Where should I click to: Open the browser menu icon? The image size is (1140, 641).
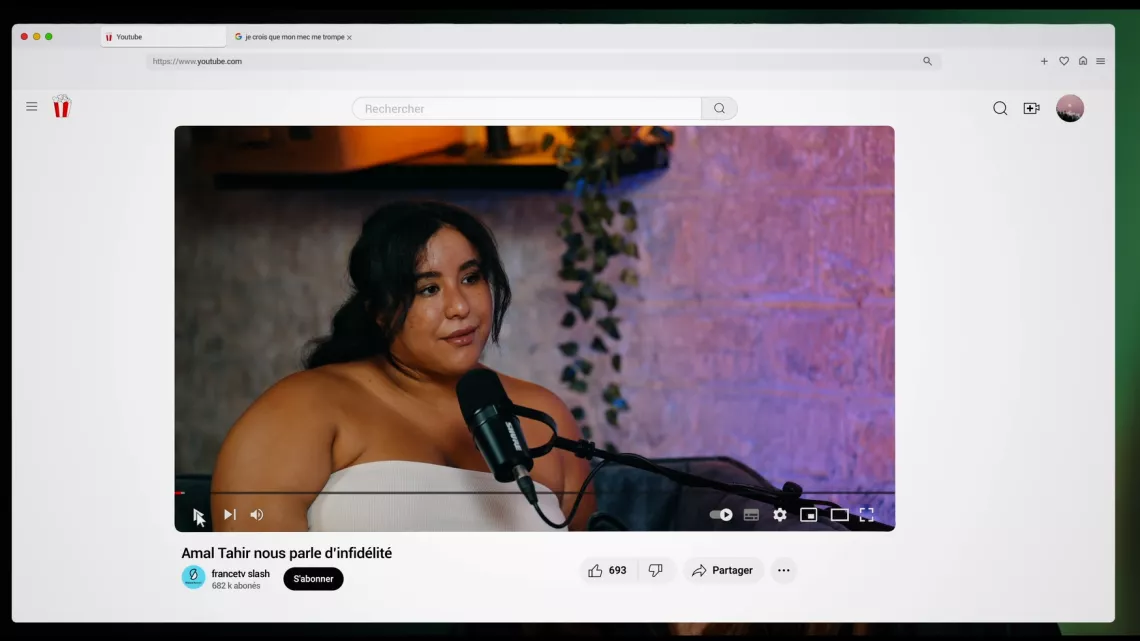(x=1100, y=61)
